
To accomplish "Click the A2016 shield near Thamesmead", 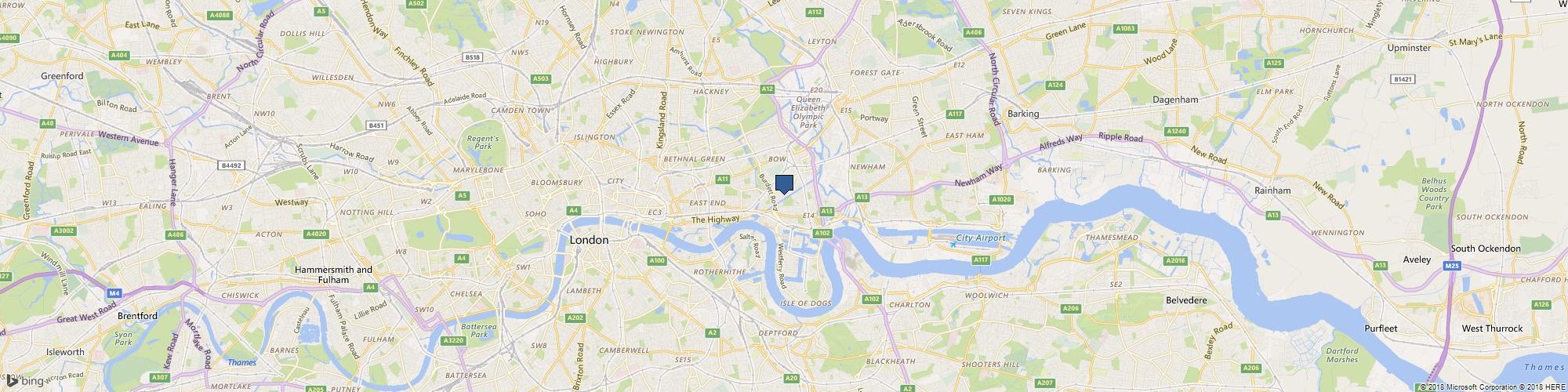I will pyautogui.click(x=1174, y=260).
